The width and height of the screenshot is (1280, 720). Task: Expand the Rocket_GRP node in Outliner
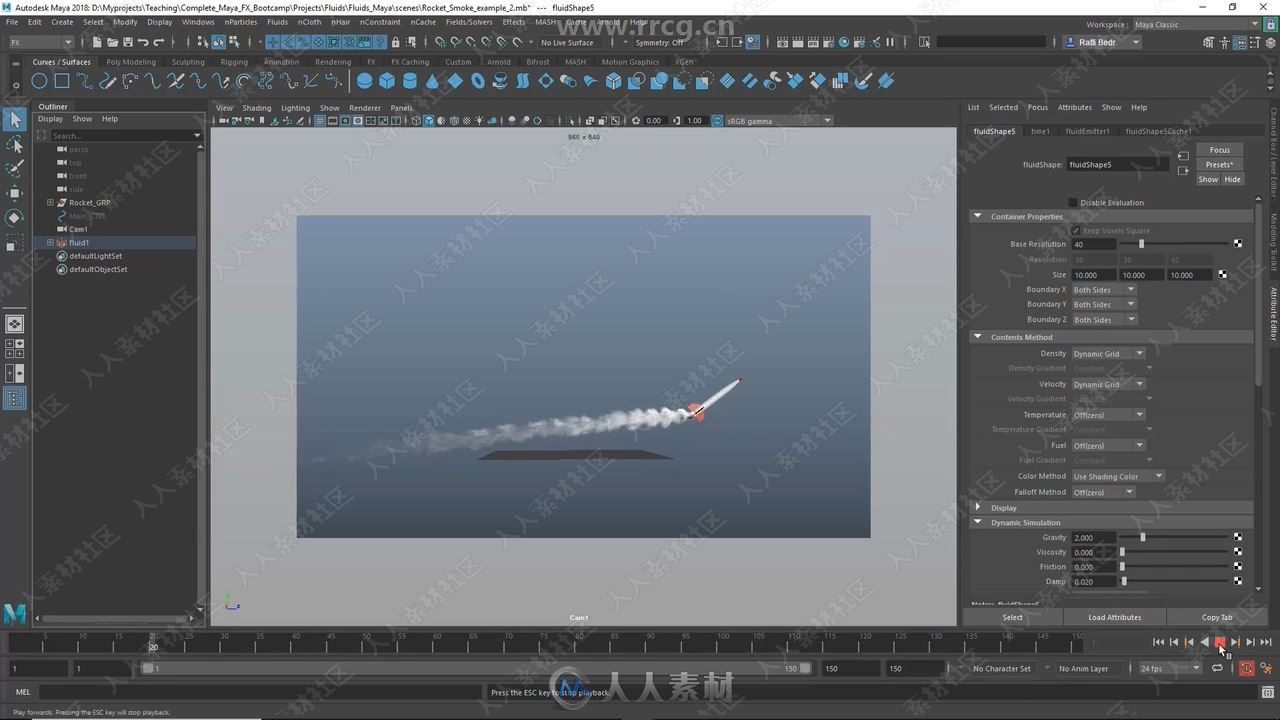(x=50, y=202)
